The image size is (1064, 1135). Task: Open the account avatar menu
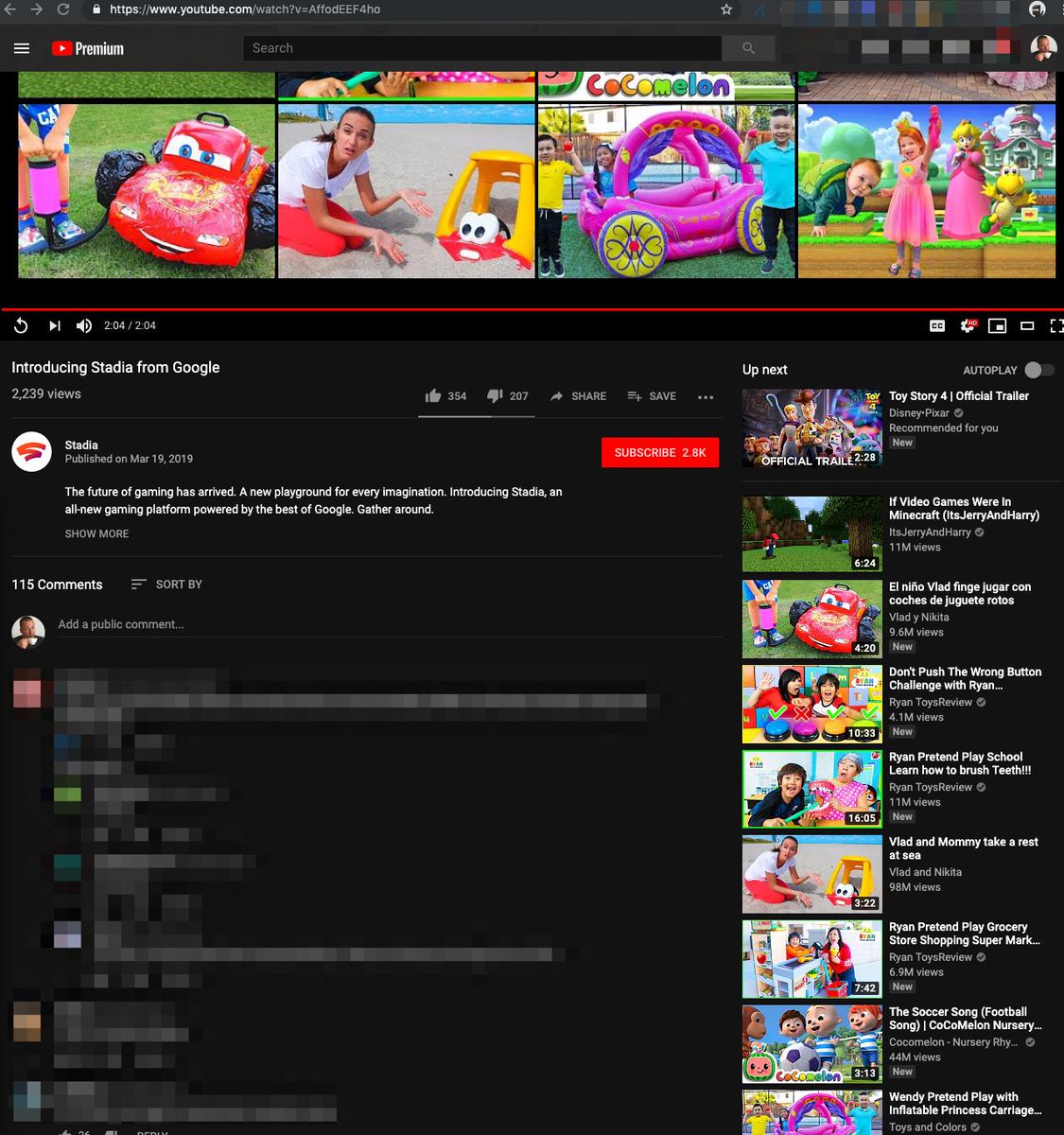[x=1043, y=47]
